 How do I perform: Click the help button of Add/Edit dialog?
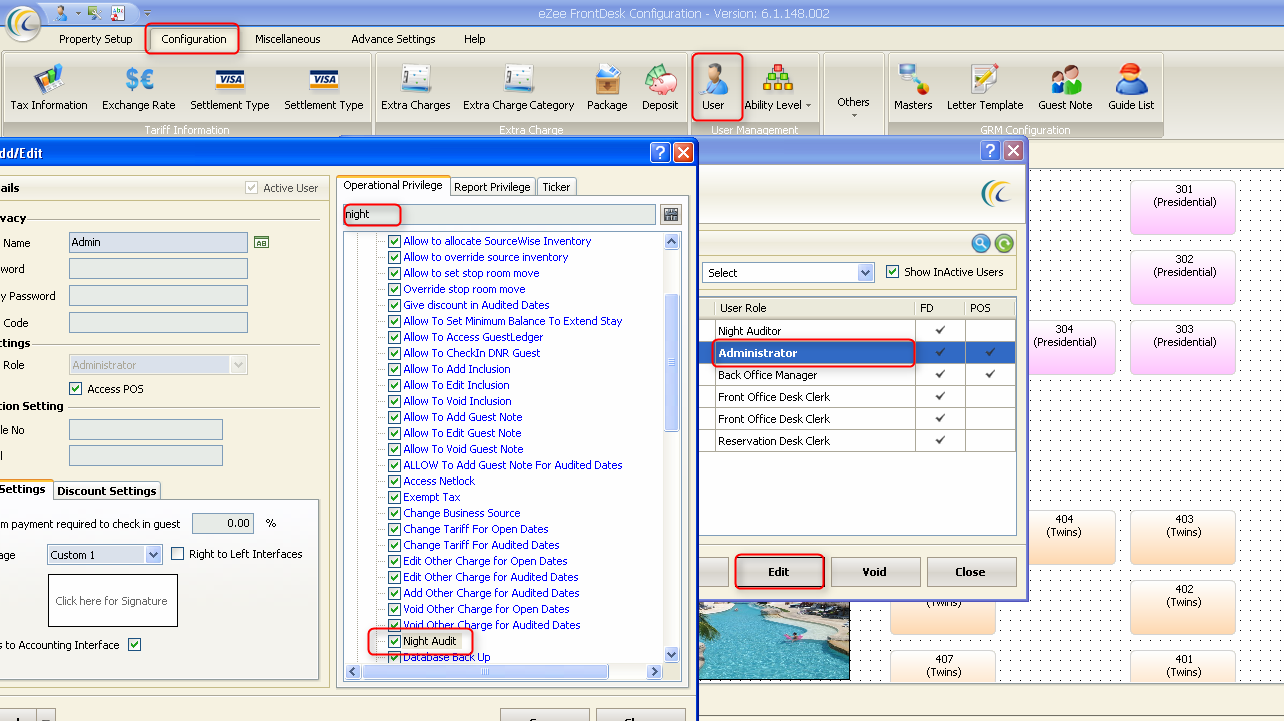click(x=660, y=152)
